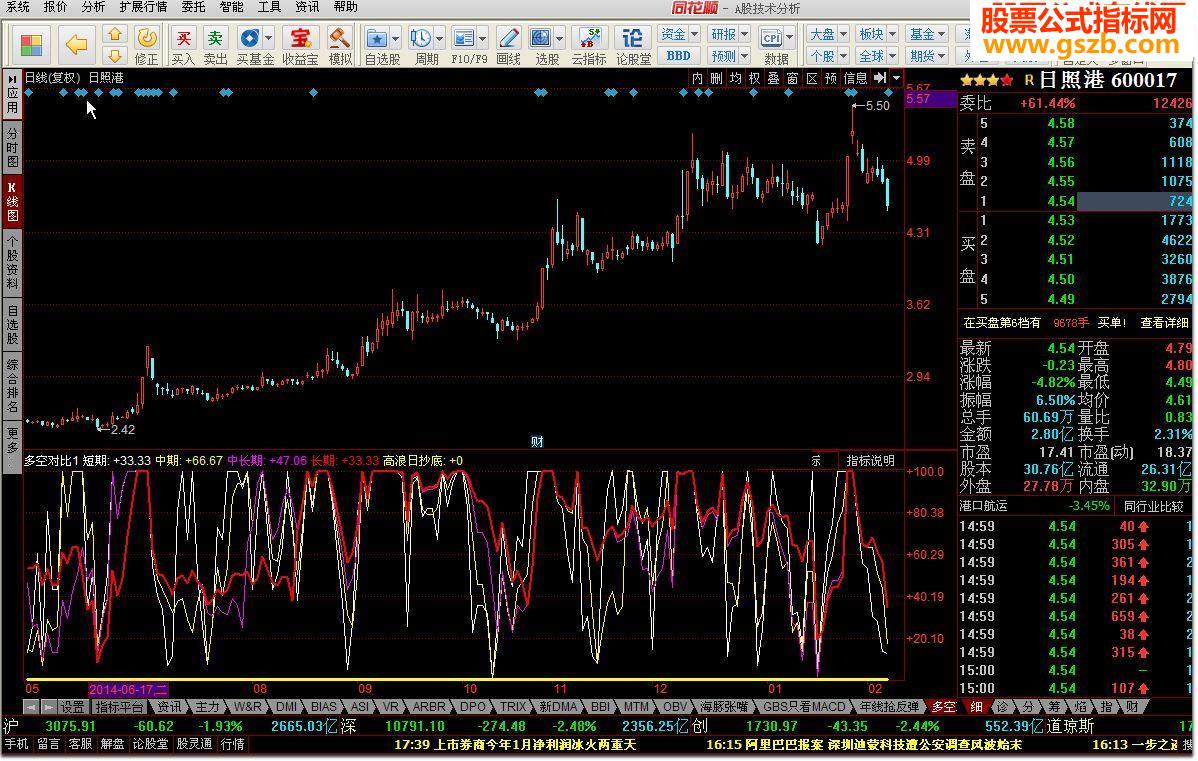Click the stock title 日照港 600017
1198x761 pixels.
coord(1108,80)
